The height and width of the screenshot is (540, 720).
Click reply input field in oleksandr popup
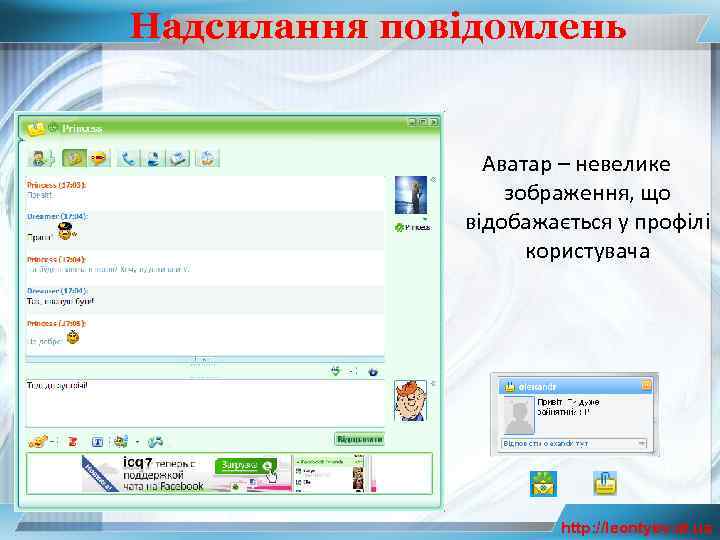(x=574, y=444)
